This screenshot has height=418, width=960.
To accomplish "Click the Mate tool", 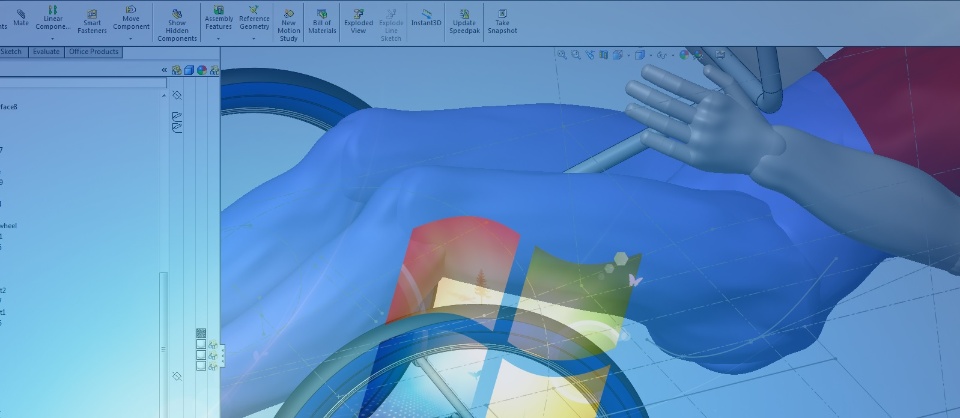I will coord(21,17).
